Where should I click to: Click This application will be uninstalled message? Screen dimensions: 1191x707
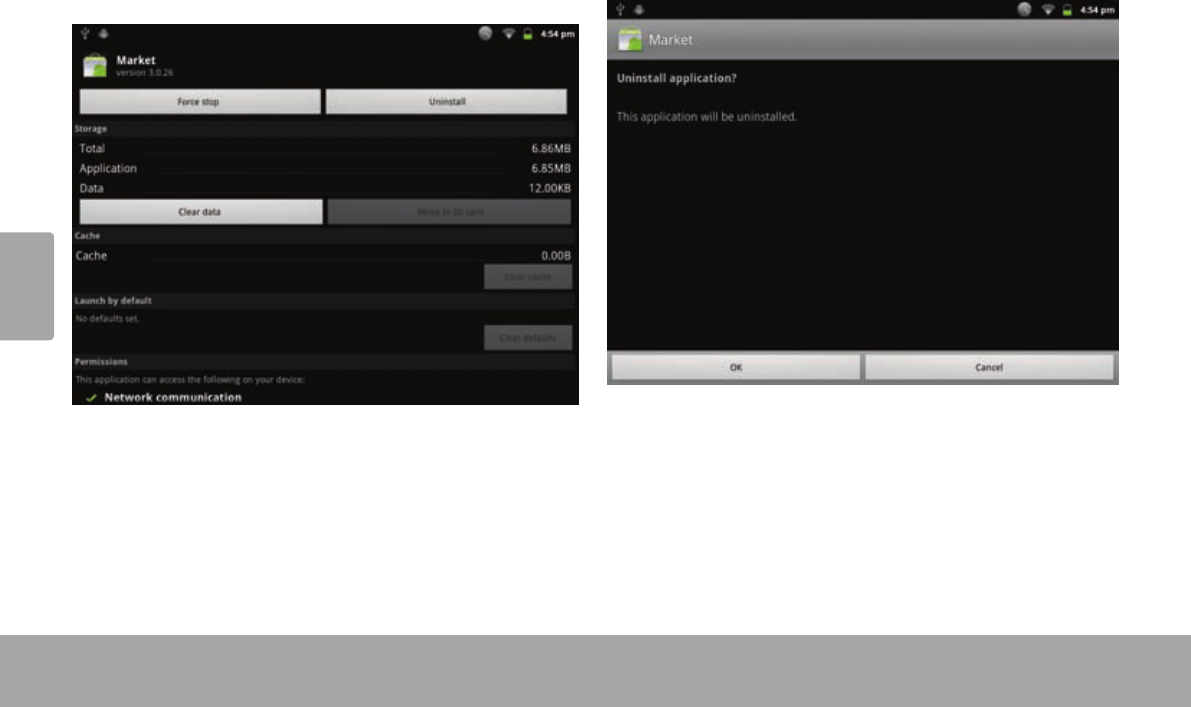706,117
